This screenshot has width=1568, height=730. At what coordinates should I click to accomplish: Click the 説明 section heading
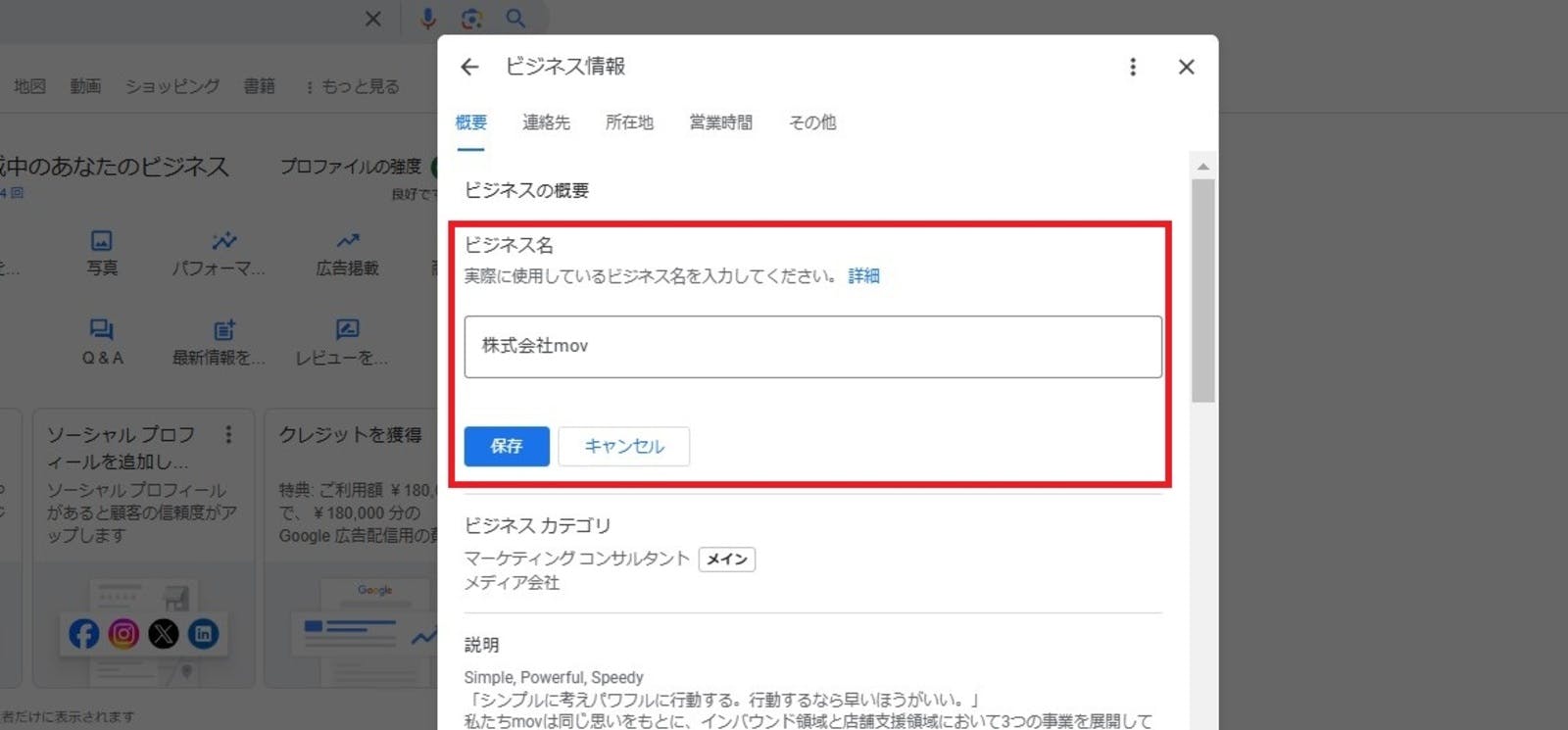[481, 645]
